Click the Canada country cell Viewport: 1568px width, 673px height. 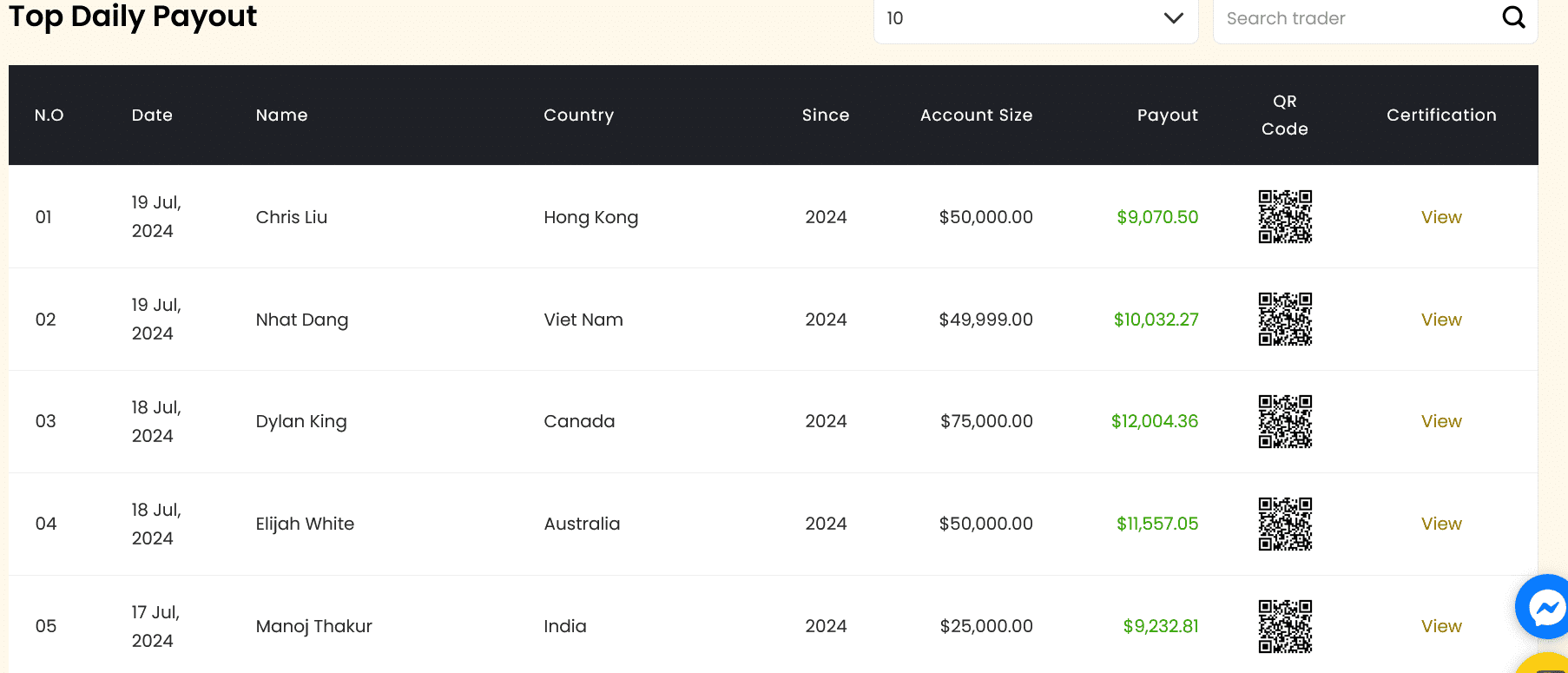579,421
